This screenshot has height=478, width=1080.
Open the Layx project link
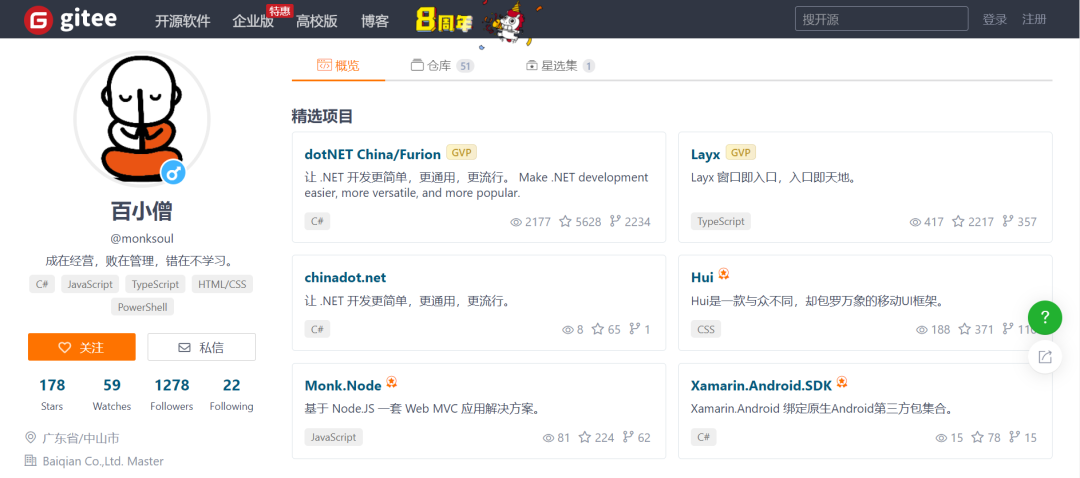point(705,154)
